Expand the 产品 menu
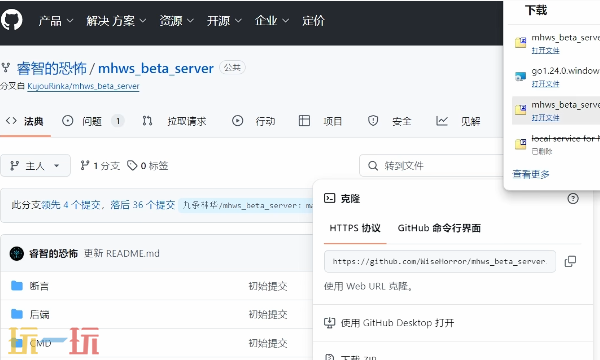Screen dimensions: 600x360 pyautogui.click(x=55, y=21)
